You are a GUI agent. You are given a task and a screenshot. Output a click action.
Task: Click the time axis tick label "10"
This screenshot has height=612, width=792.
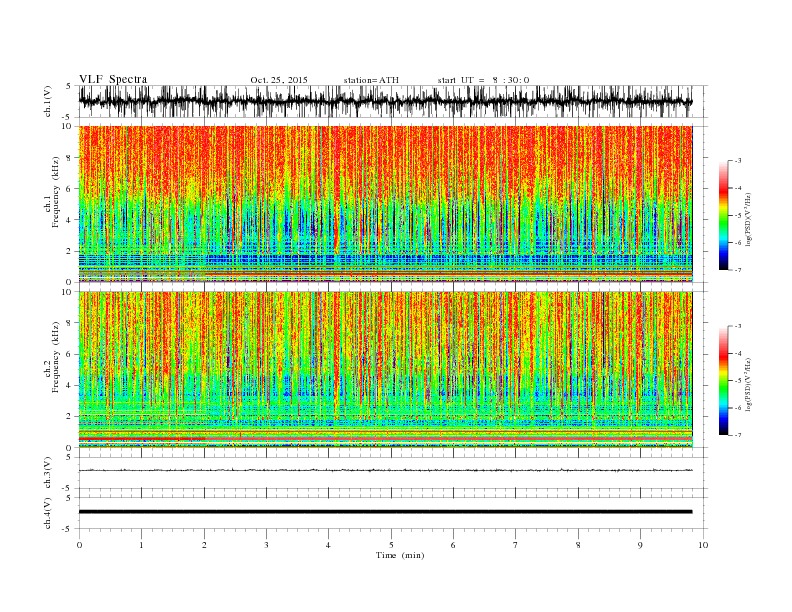[x=703, y=545]
